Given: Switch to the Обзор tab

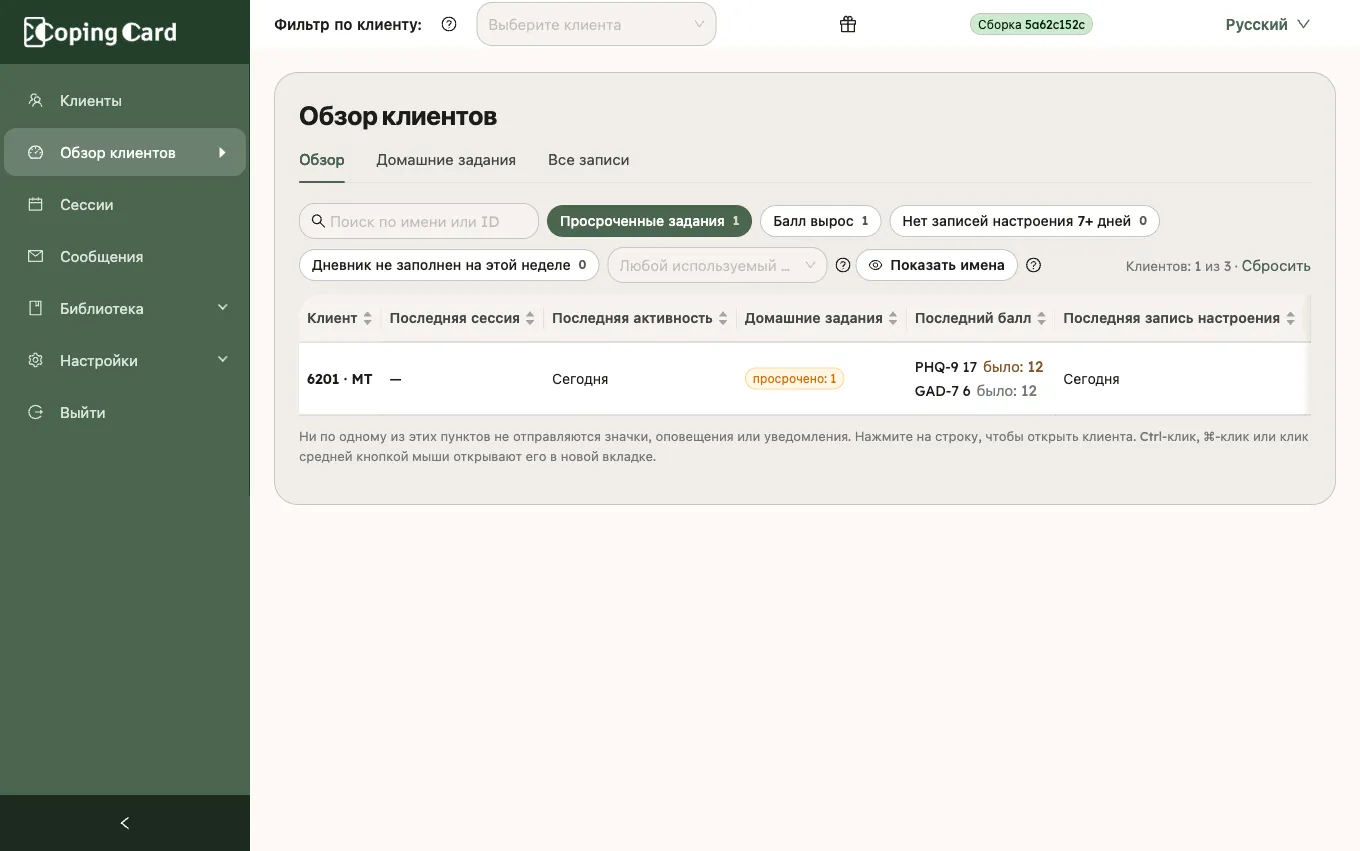Looking at the screenshot, I should coord(322,160).
